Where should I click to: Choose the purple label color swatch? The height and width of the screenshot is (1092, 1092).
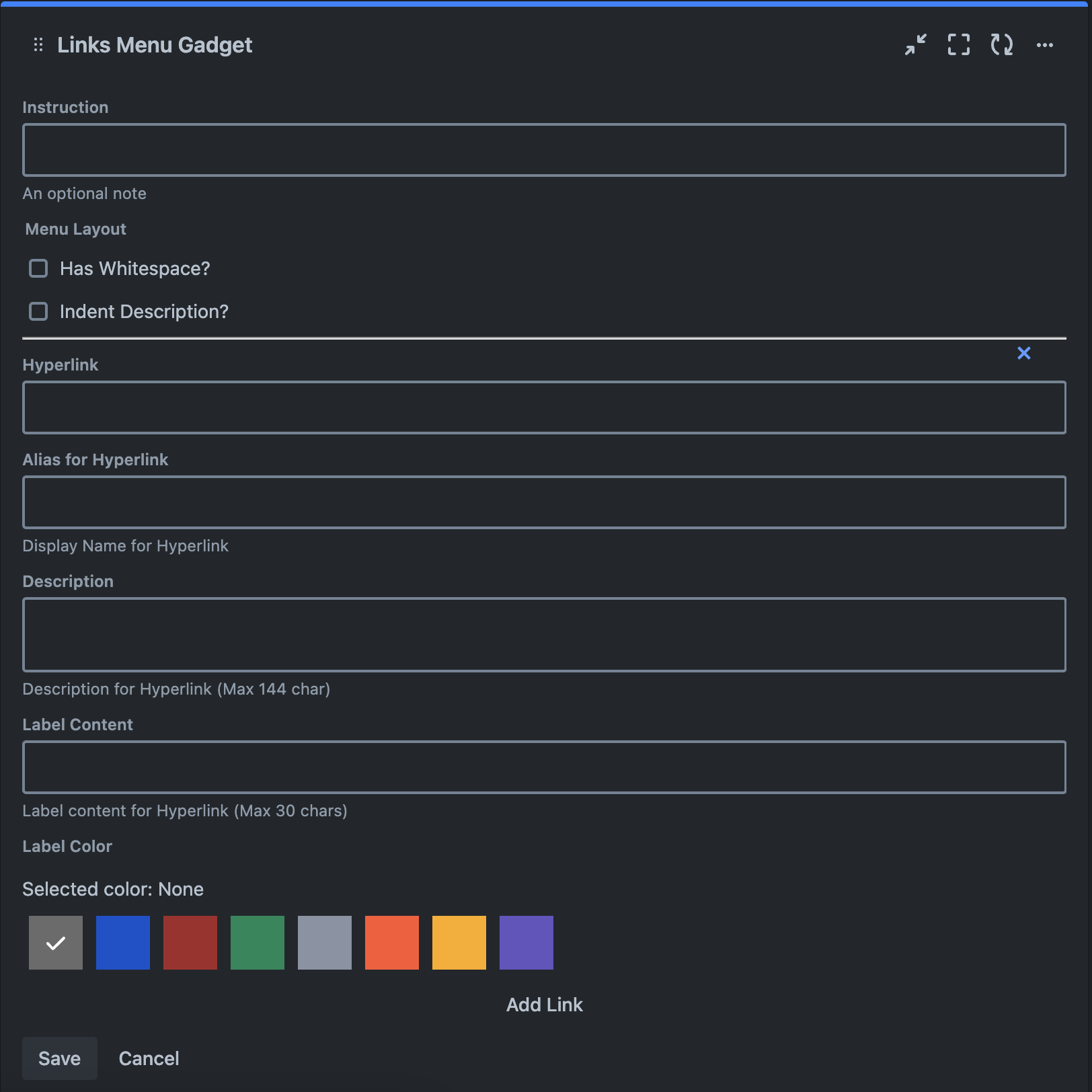(x=526, y=943)
